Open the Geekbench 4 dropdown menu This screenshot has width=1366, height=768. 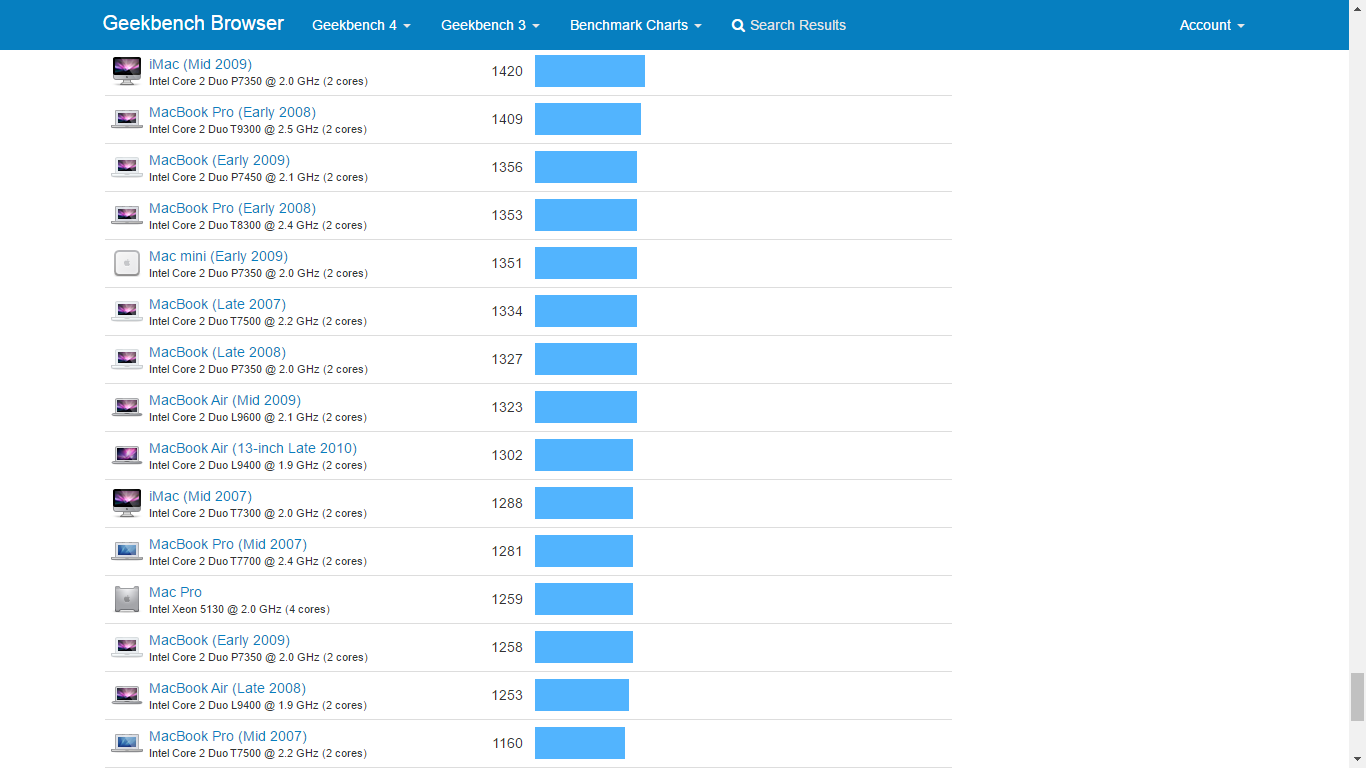click(361, 25)
